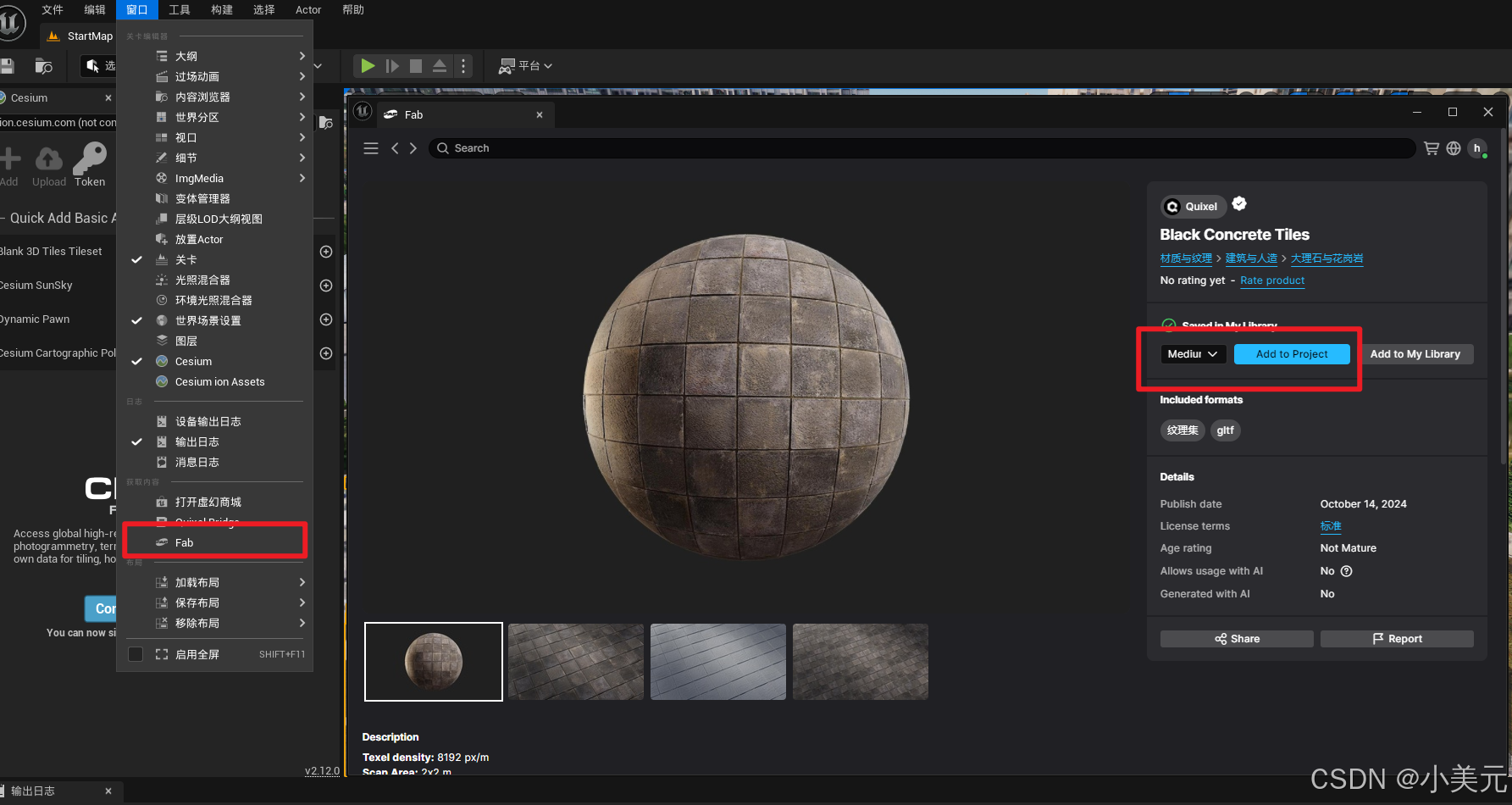
Task: Open the 编辑 menu
Action: (95, 9)
